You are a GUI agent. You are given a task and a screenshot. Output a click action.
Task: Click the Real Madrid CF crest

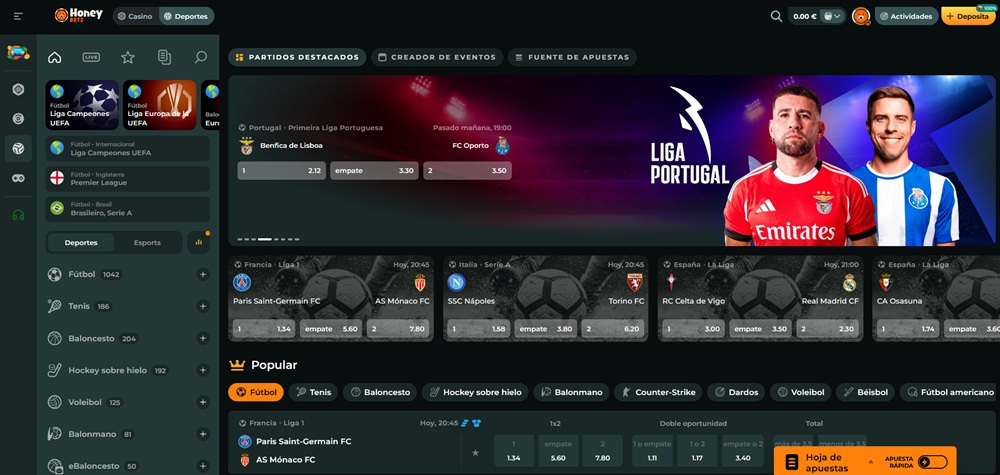tap(849, 282)
